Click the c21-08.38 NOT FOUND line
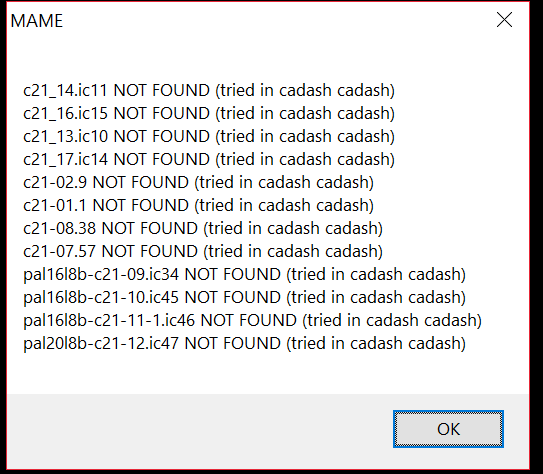 tap(203, 228)
